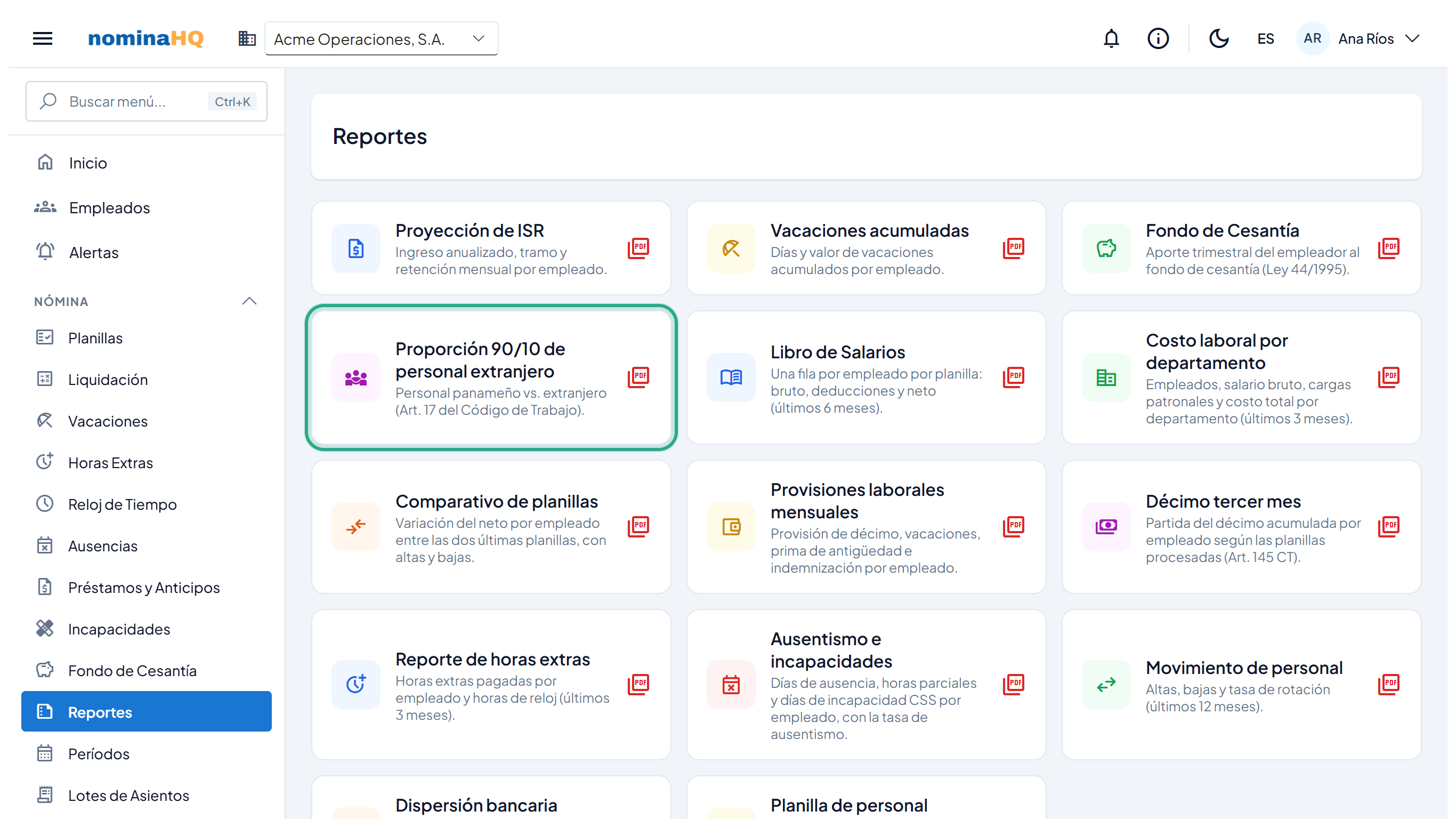The height and width of the screenshot is (819, 1456).
Task: Open Lotes de Asientos sidebar item
Action: point(147,795)
